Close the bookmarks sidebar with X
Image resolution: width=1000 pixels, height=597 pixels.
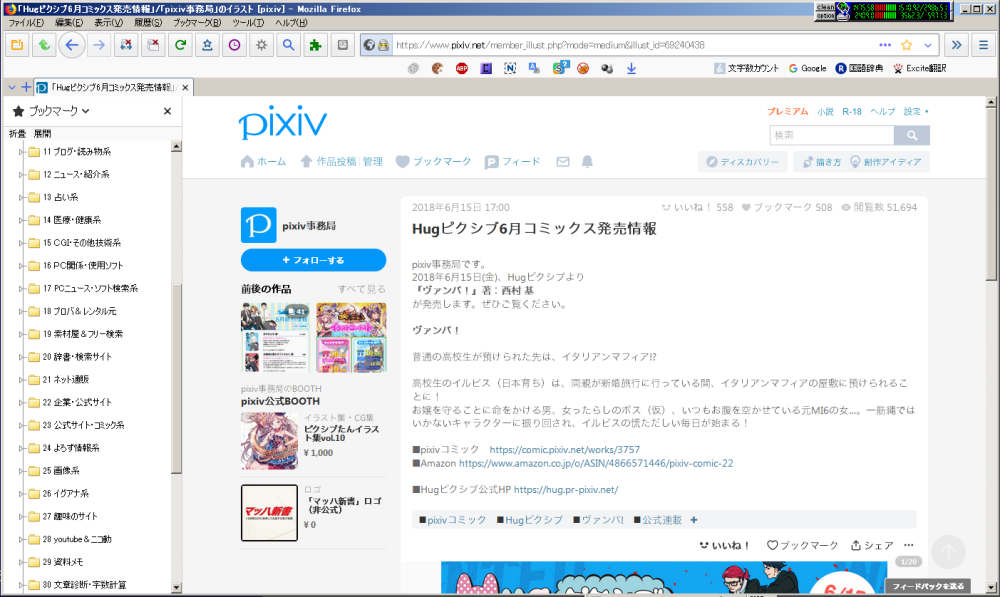point(167,111)
